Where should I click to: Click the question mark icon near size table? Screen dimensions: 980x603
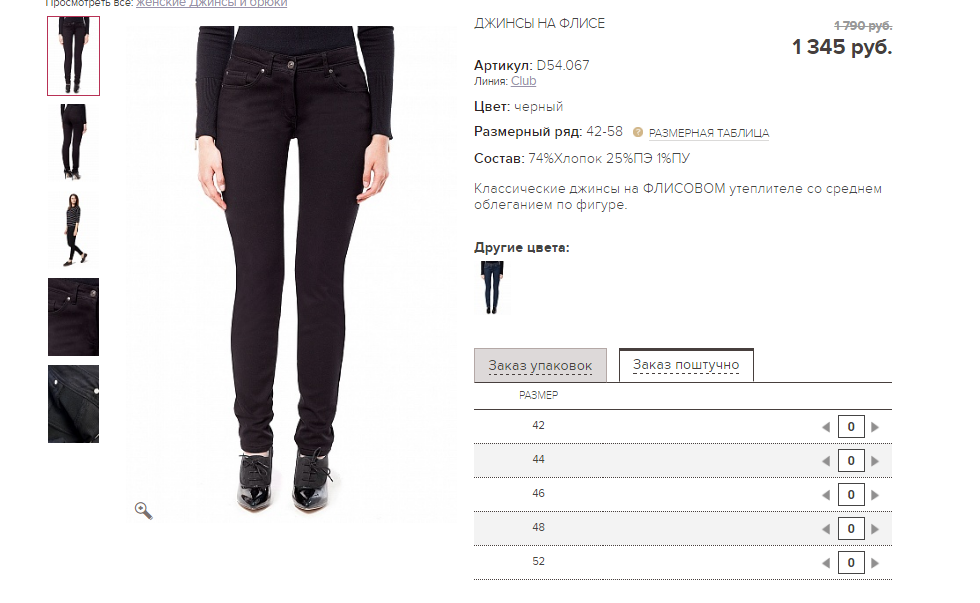coord(638,132)
